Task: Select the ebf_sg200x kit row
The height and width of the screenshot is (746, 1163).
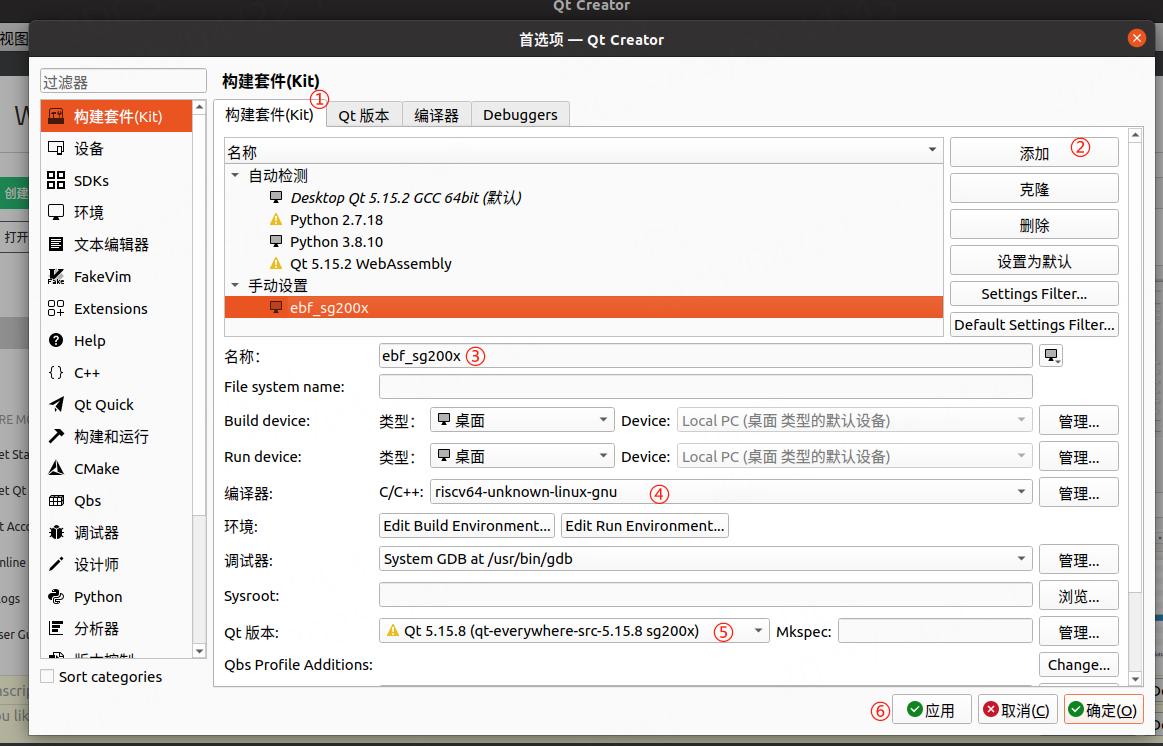Action: [x=583, y=308]
